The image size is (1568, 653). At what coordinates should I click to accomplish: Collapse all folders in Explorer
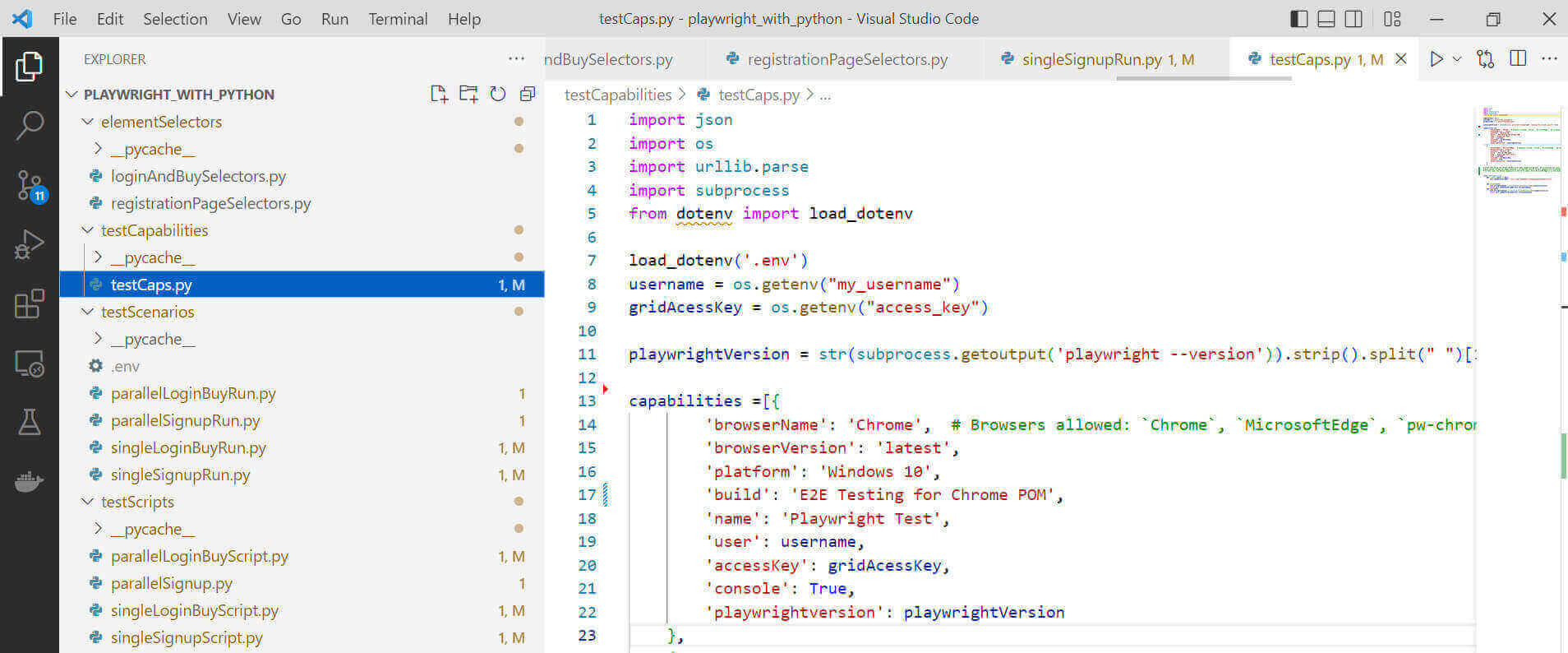point(528,94)
